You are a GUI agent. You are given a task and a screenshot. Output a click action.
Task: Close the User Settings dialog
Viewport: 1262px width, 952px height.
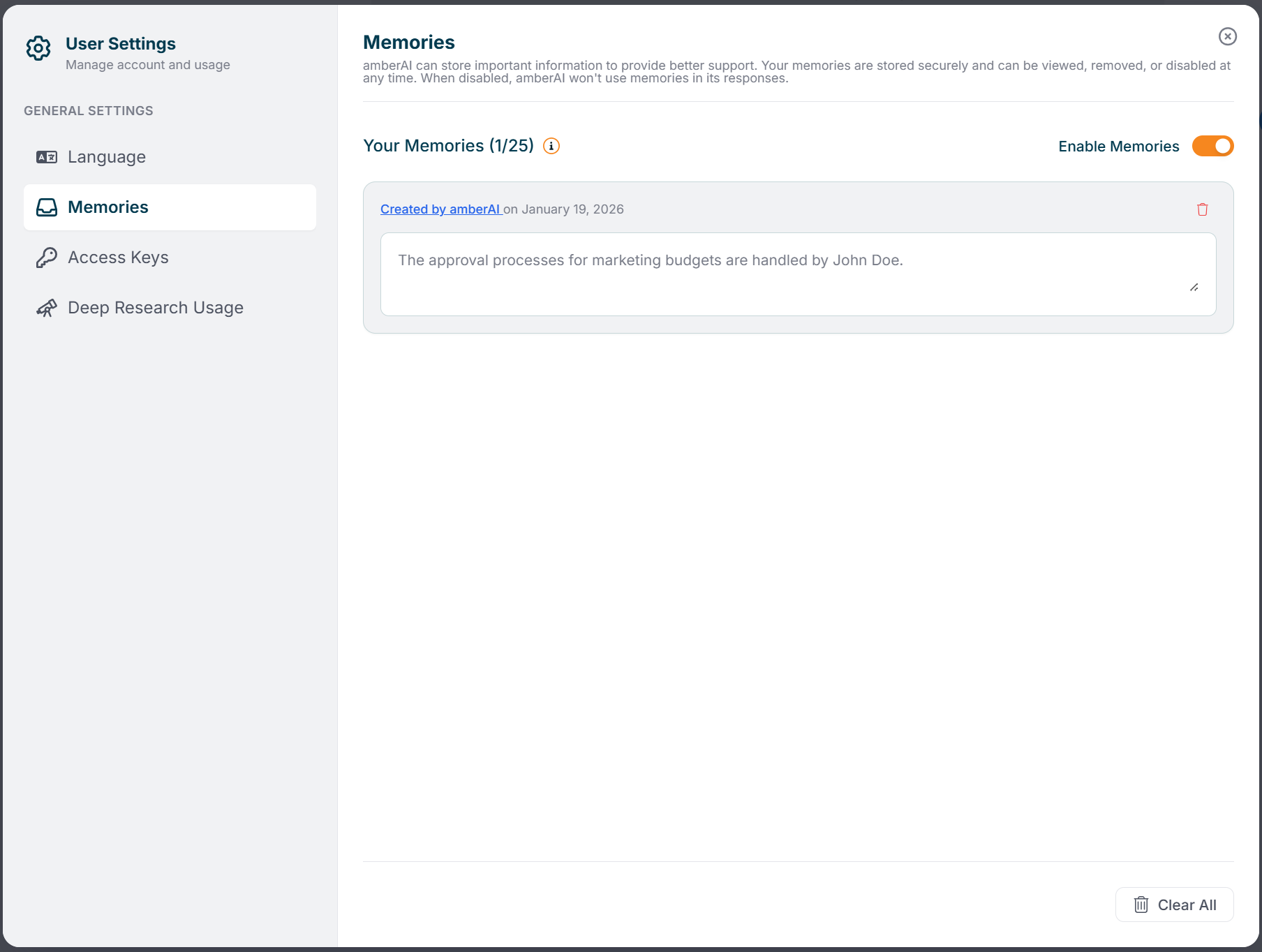coord(1227,36)
